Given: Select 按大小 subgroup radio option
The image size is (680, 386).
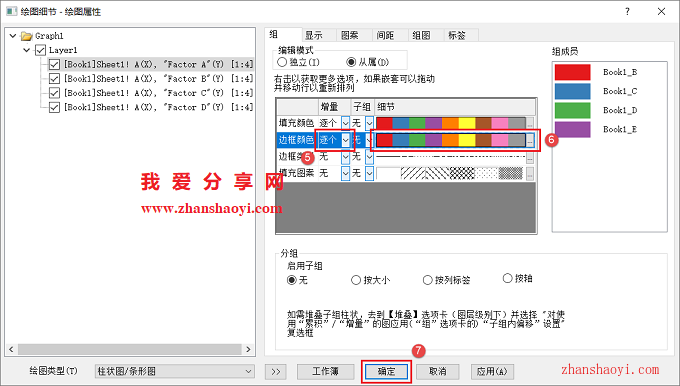Looking at the screenshot, I should 356,280.
